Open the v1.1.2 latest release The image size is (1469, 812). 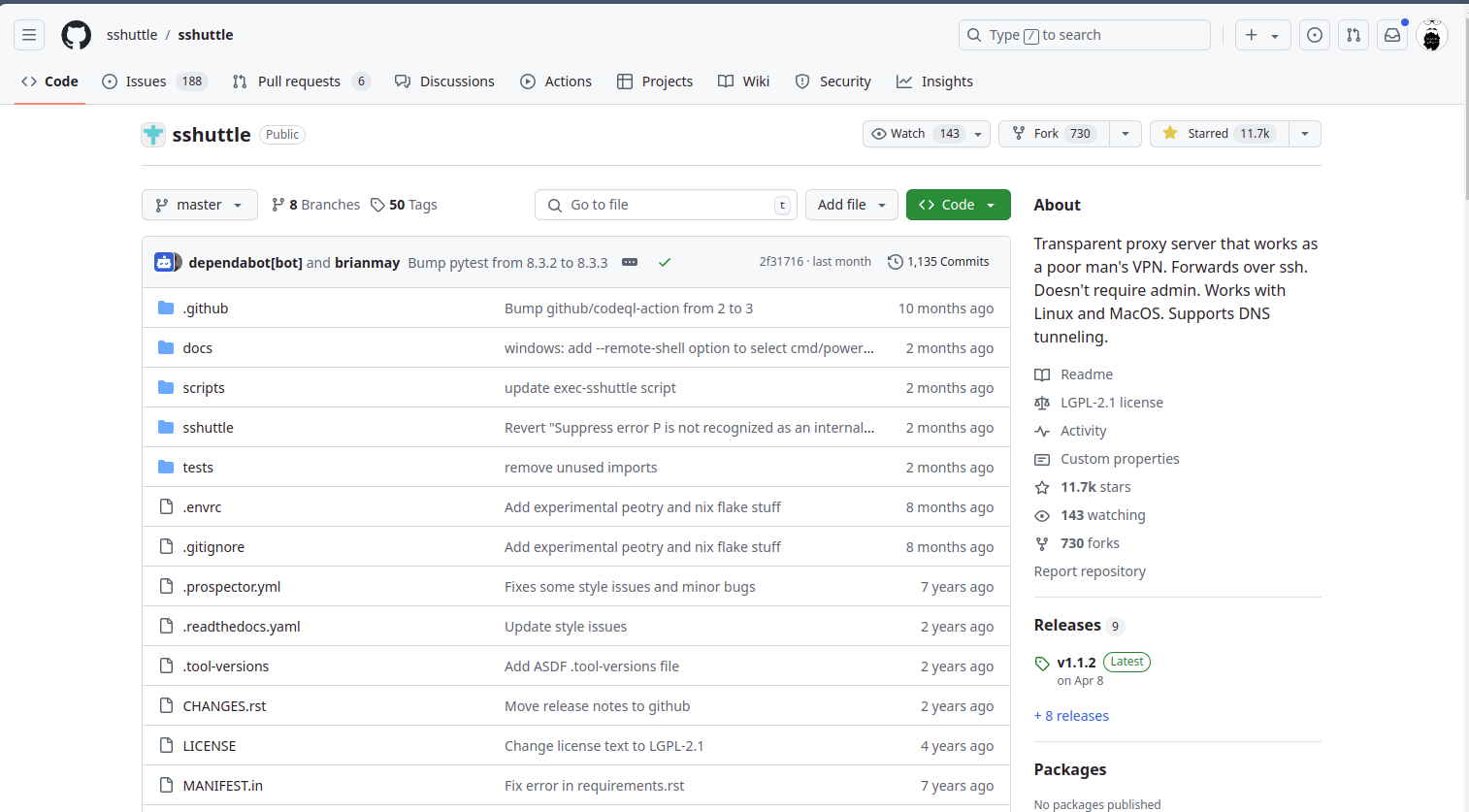1076,663
